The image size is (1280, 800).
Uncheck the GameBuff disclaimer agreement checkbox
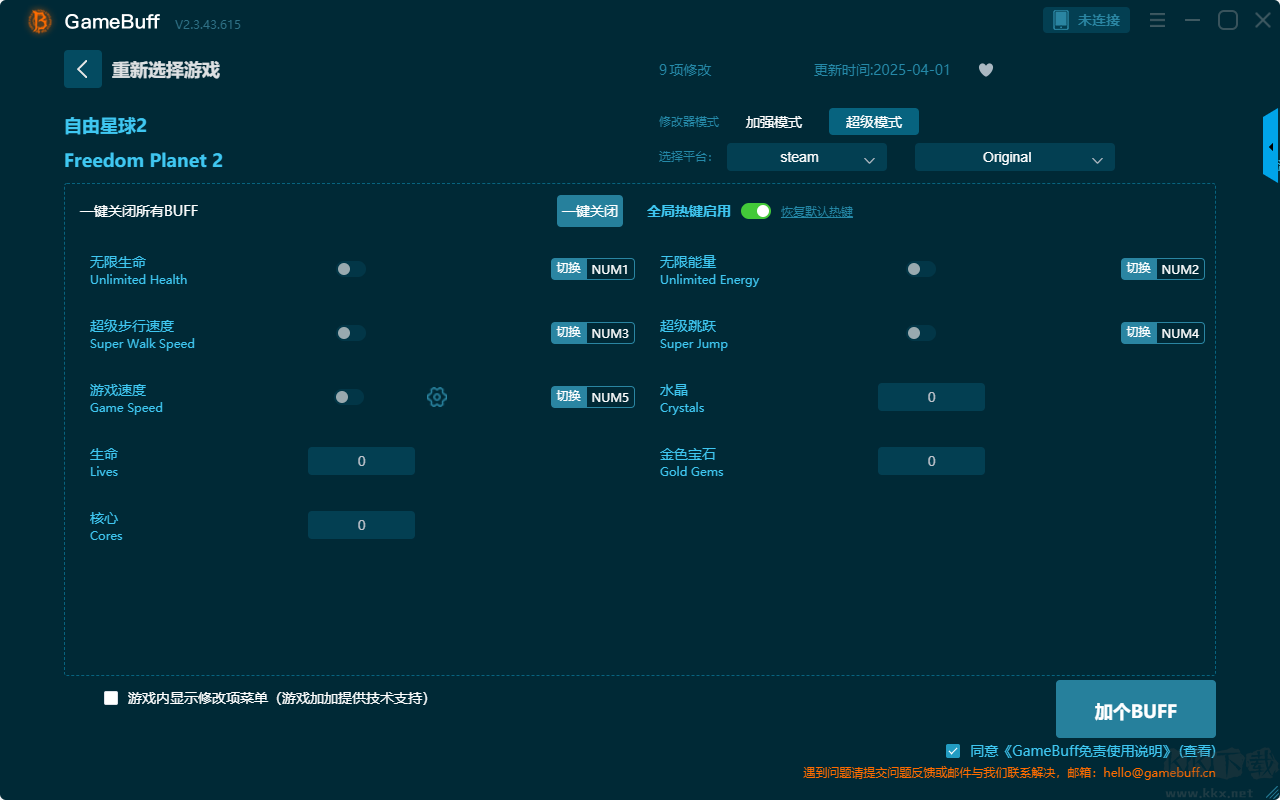click(953, 750)
